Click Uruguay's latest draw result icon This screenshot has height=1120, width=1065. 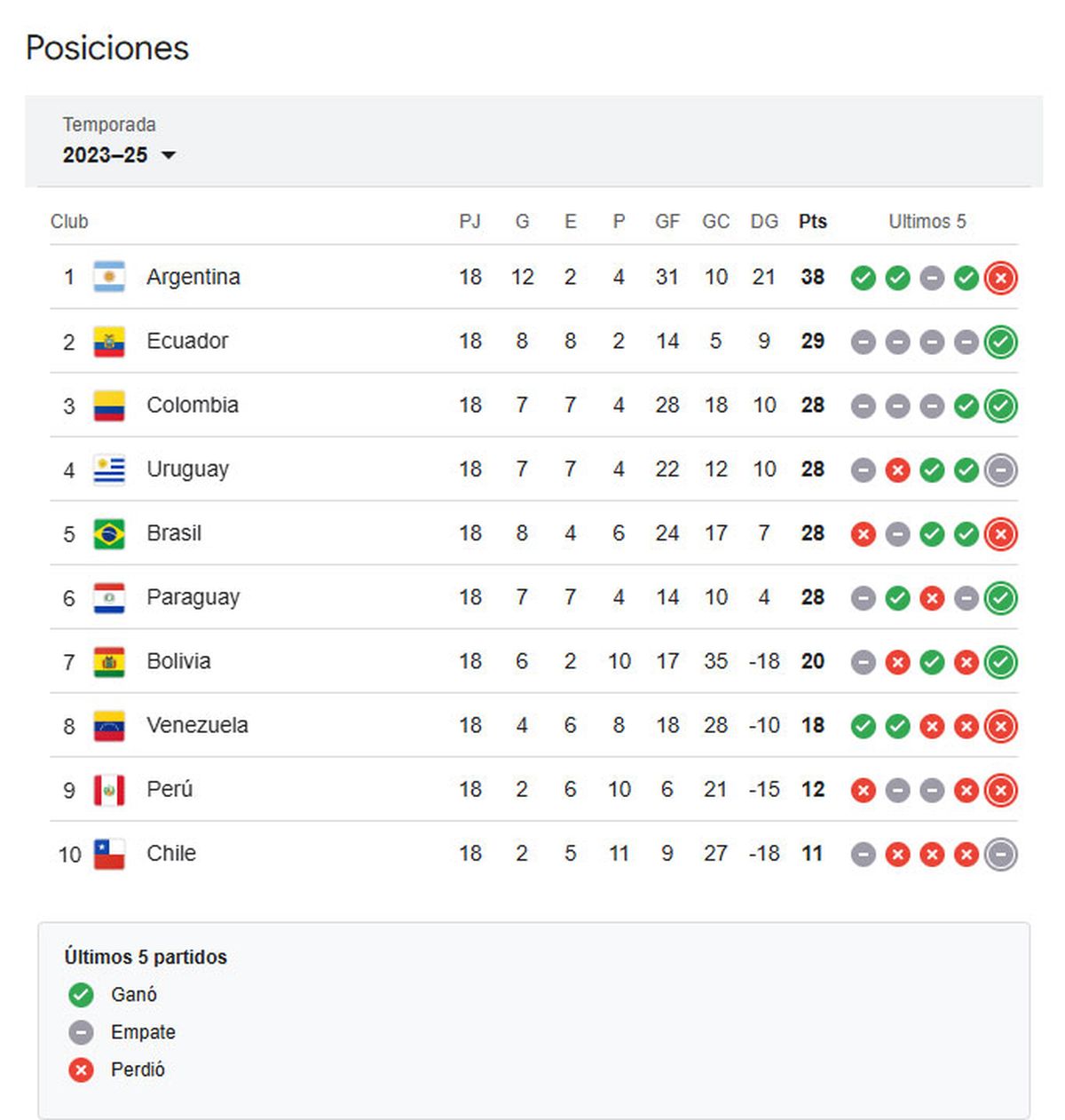click(1000, 470)
